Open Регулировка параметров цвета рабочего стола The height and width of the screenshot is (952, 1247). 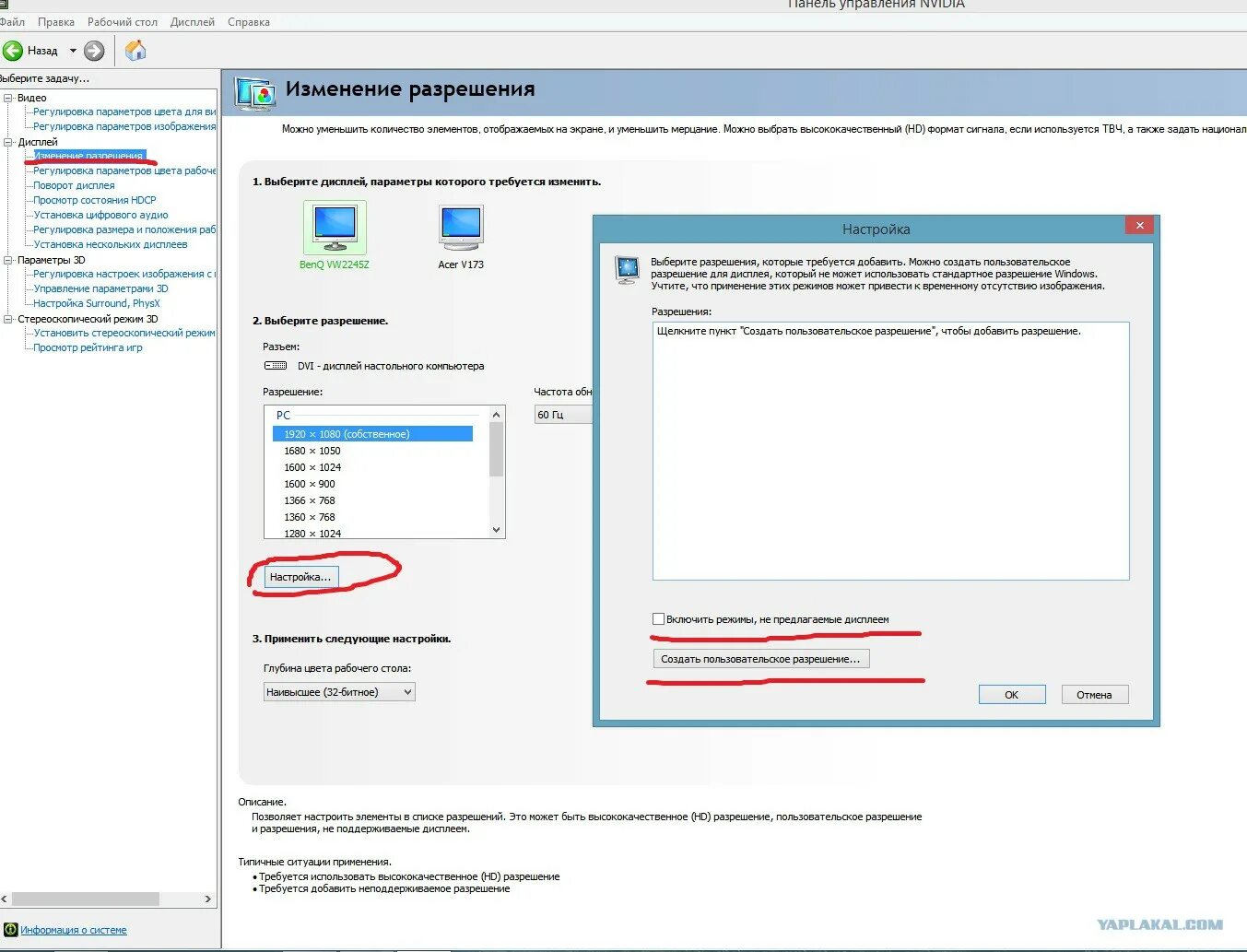click(124, 171)
